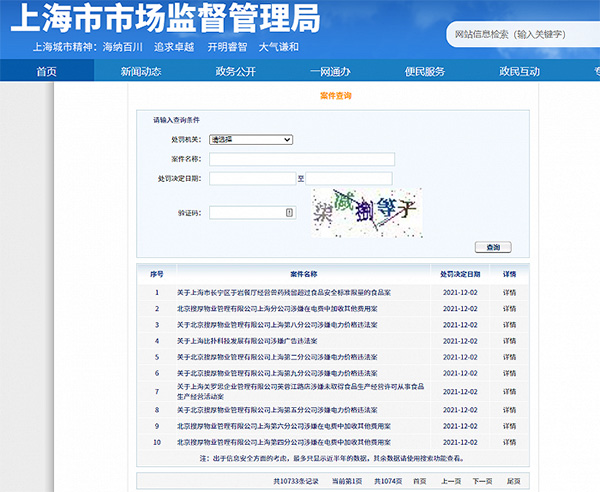The height and width of the screenshot is (492, 600).
Task: Click the 当前第1页 current page text
Action: point(347,481)
